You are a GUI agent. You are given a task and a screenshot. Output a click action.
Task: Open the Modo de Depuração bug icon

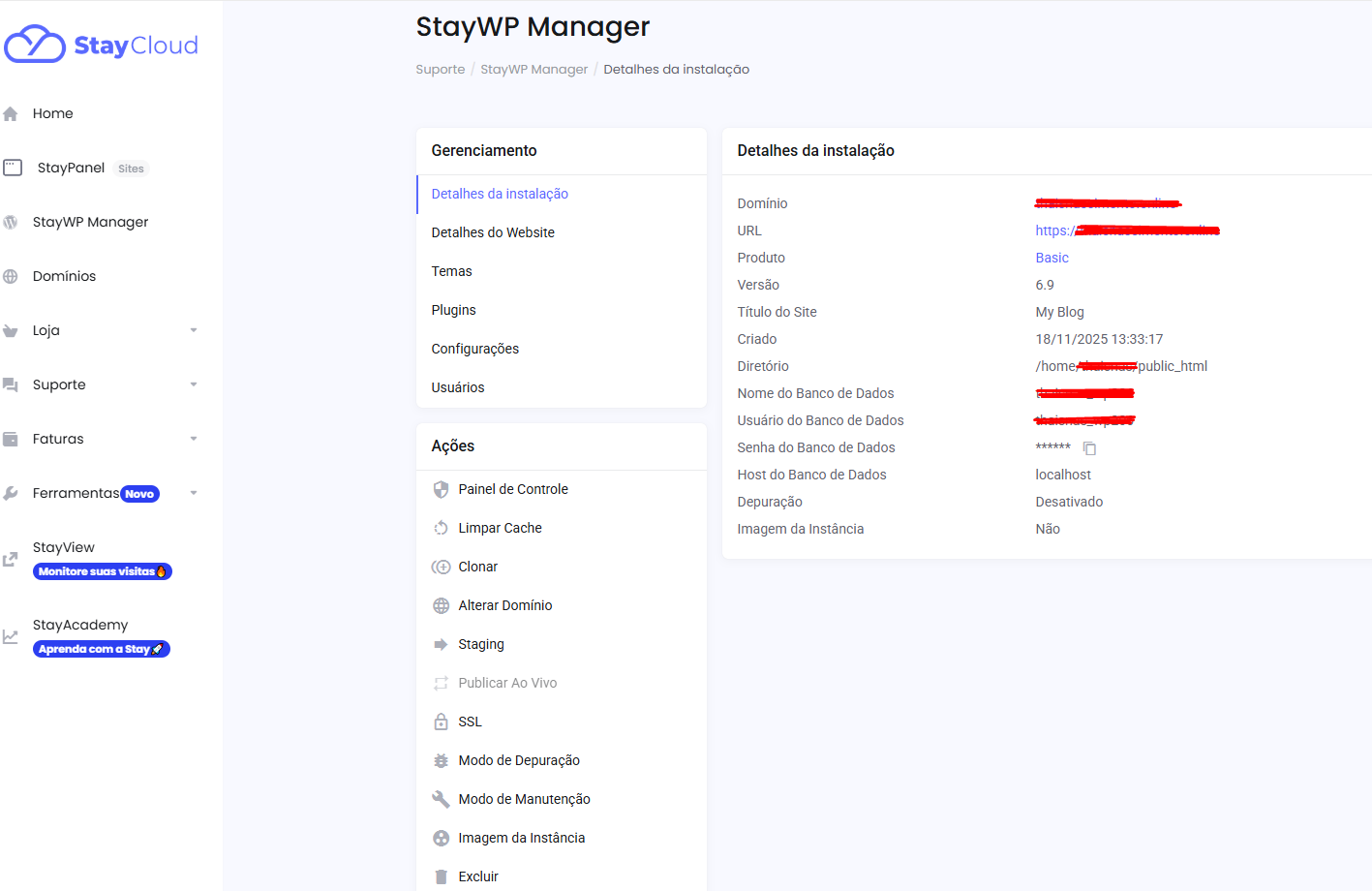coord(441,760)
